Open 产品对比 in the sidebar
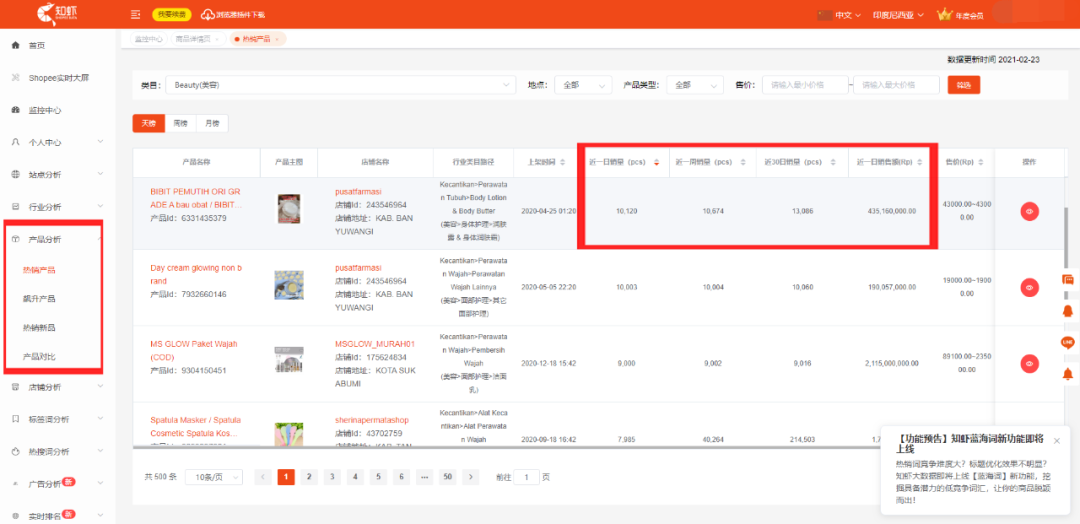The width and height of the screenshot is (1080, 524). click(x=39, y=357)
